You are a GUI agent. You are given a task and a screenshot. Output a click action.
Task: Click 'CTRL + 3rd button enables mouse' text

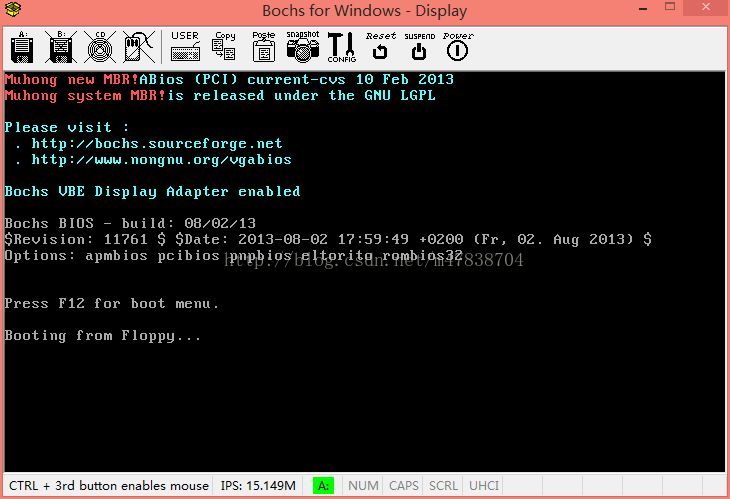(108, 486)
